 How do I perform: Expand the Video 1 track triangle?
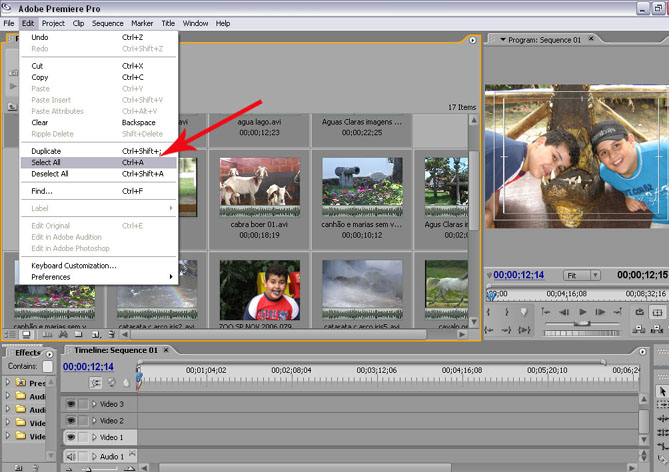(x=95, y=438)
